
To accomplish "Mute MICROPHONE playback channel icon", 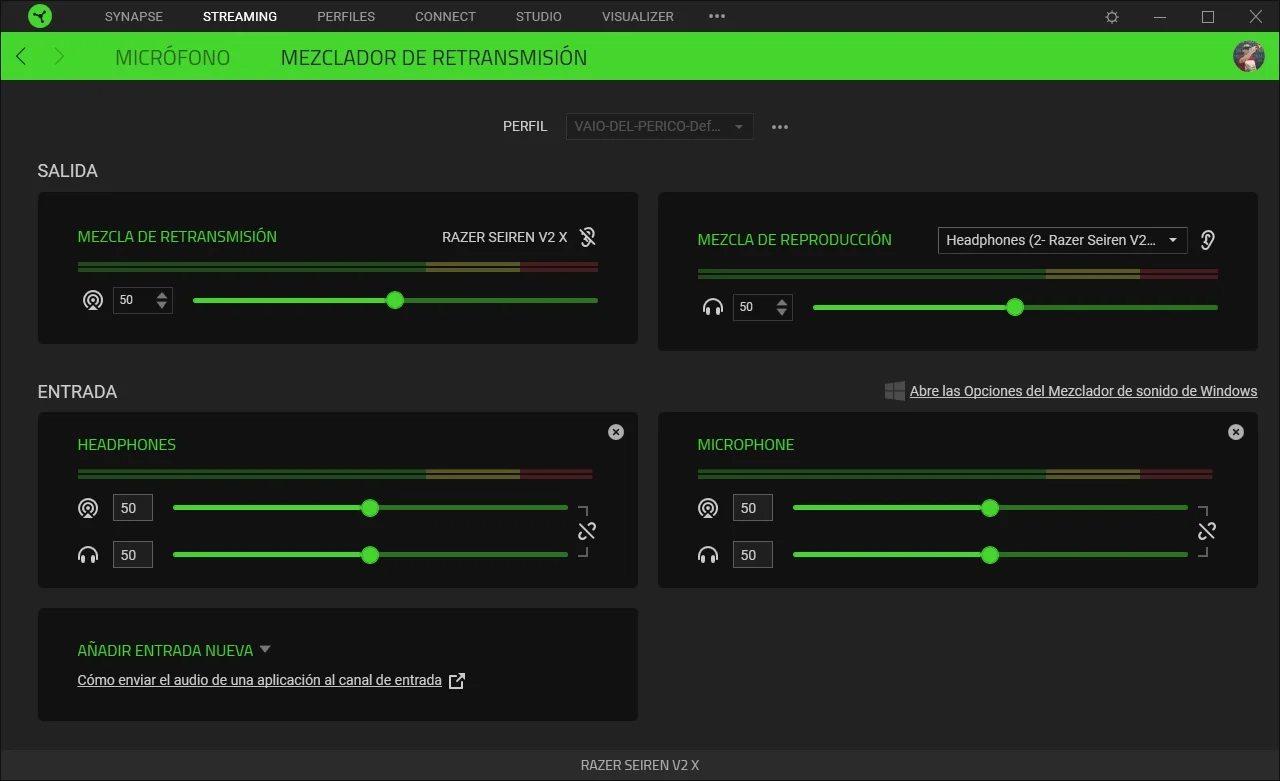I will [x=708, y=555].
